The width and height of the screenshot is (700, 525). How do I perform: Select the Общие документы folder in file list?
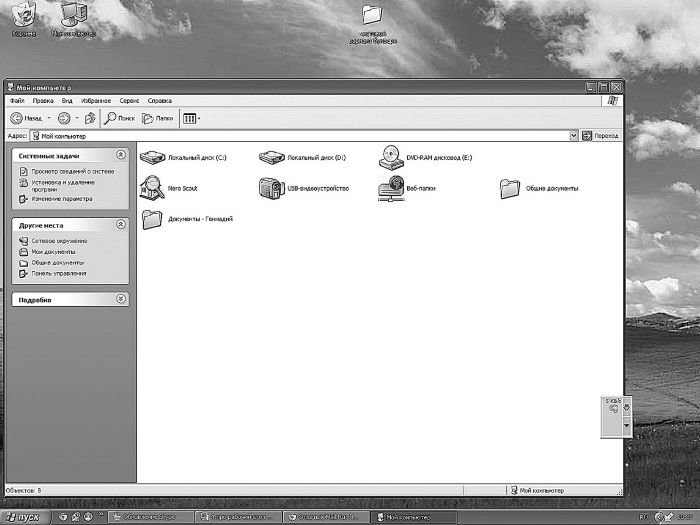510,188
